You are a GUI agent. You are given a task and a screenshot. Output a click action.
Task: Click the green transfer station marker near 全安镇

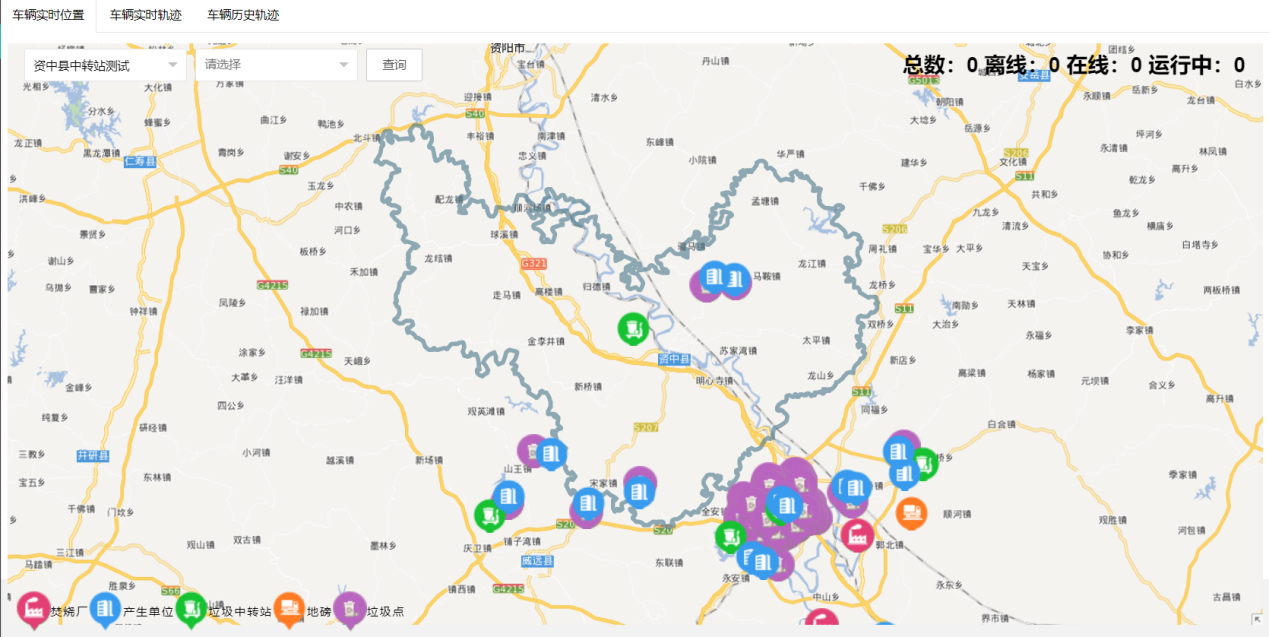pos(731,537)
